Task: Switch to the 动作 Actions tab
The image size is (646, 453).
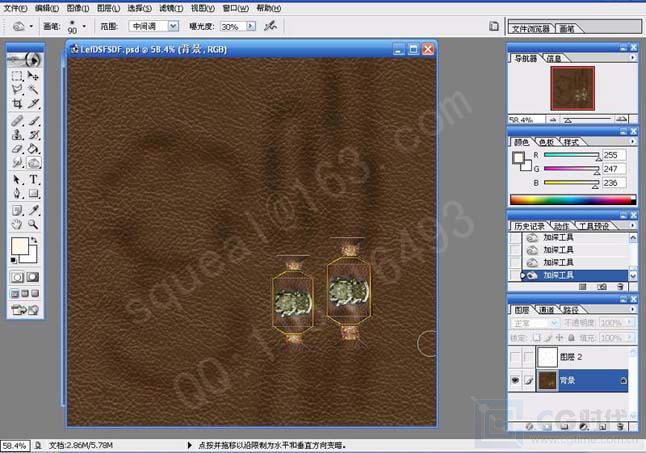Action: click(561, 226)
